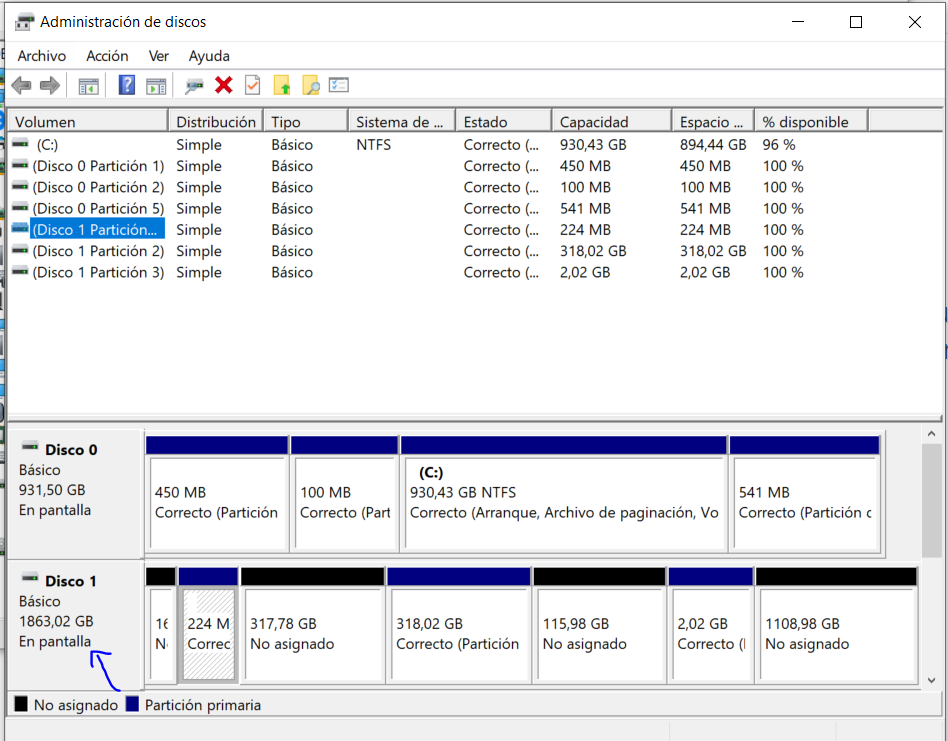Click the Disco 1 Básico 1863,02 GB label panel
This screenshot has width=948, height=741.
[76, 624]
